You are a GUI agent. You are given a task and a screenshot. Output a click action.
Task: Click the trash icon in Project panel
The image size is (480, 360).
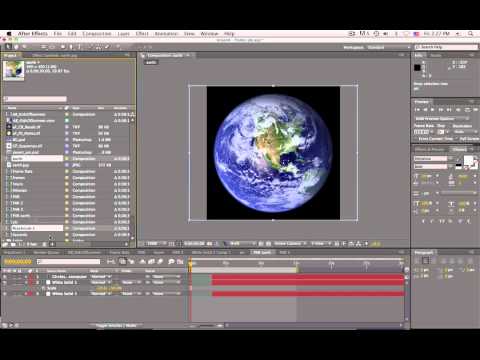tap(44, 244)
